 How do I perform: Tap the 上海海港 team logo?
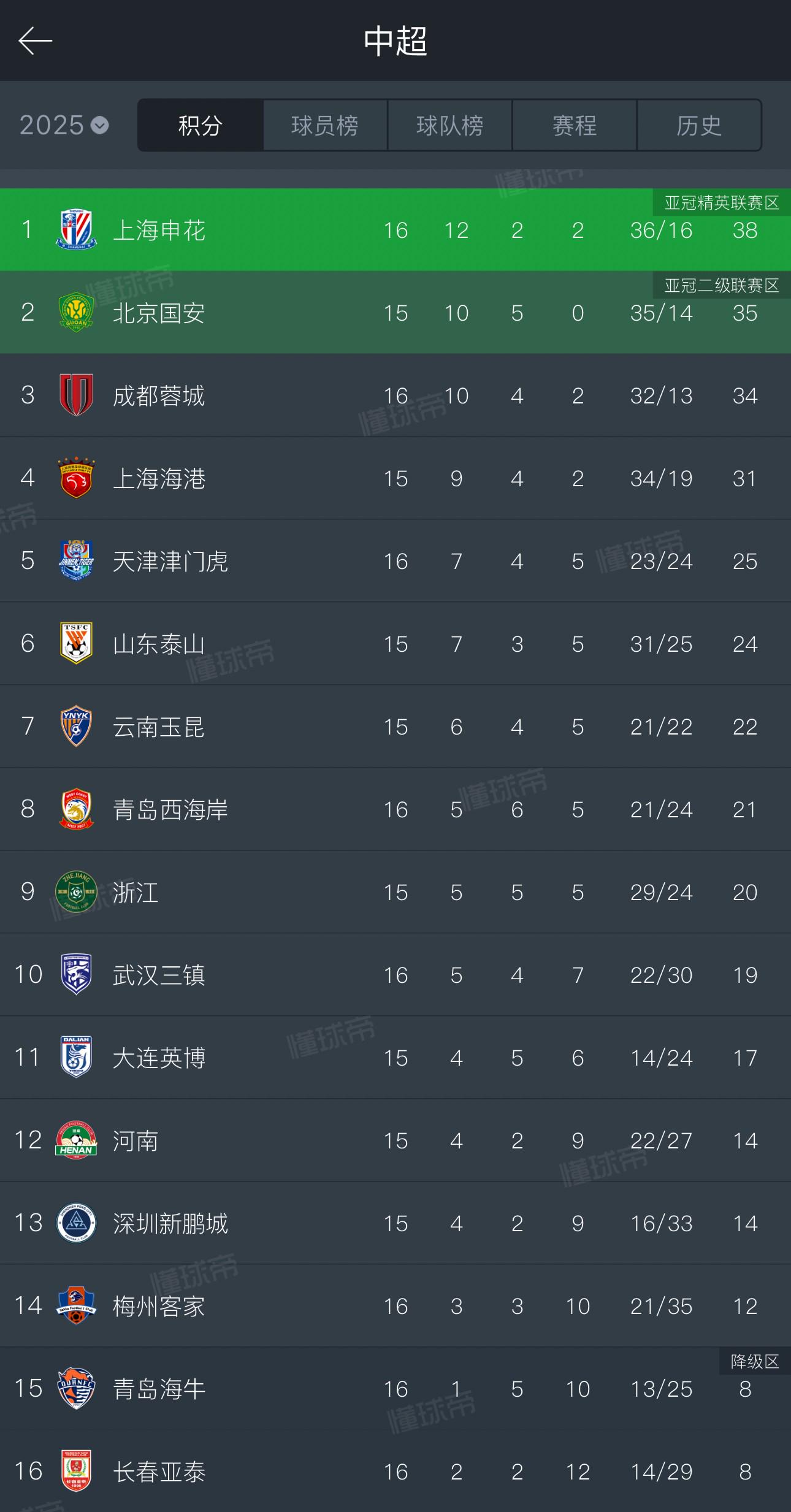pyautogui.click(x=76, y=478)
